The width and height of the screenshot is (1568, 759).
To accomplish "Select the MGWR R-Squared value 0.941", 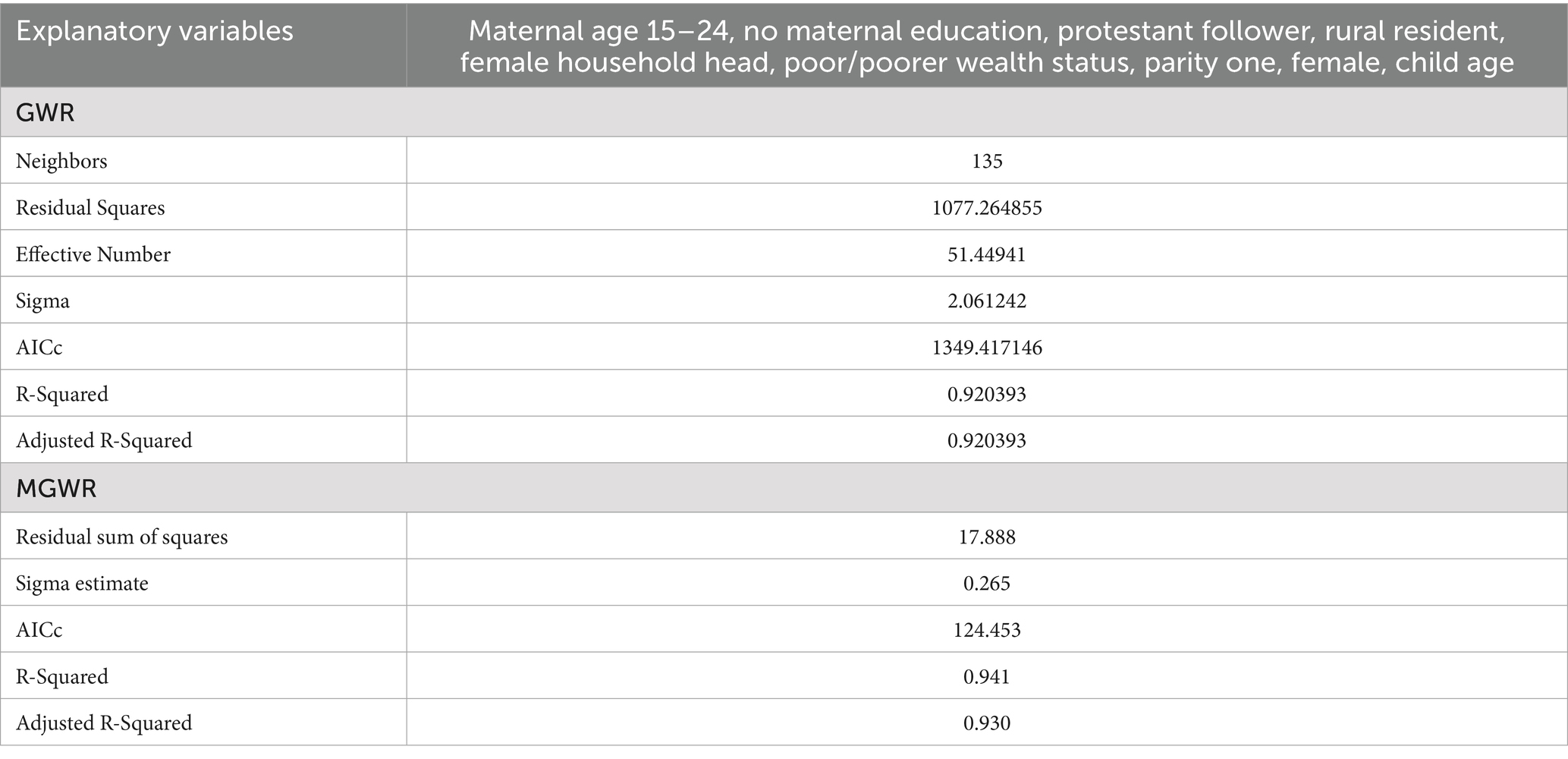I will pyautogui.click(x=987, y=676).
